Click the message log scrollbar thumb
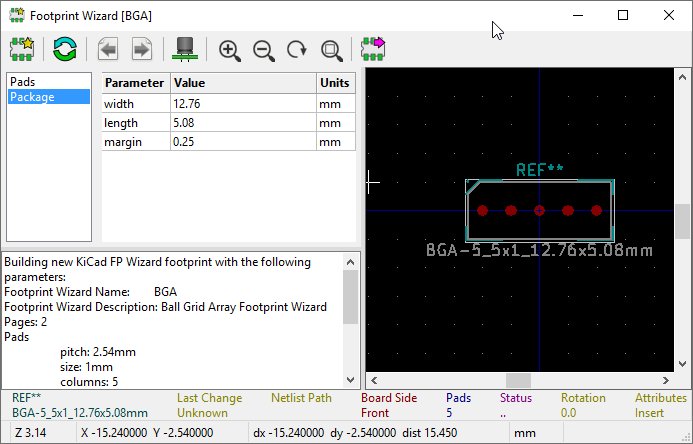This screenshot has height=444, width=693. coord(350,297)
